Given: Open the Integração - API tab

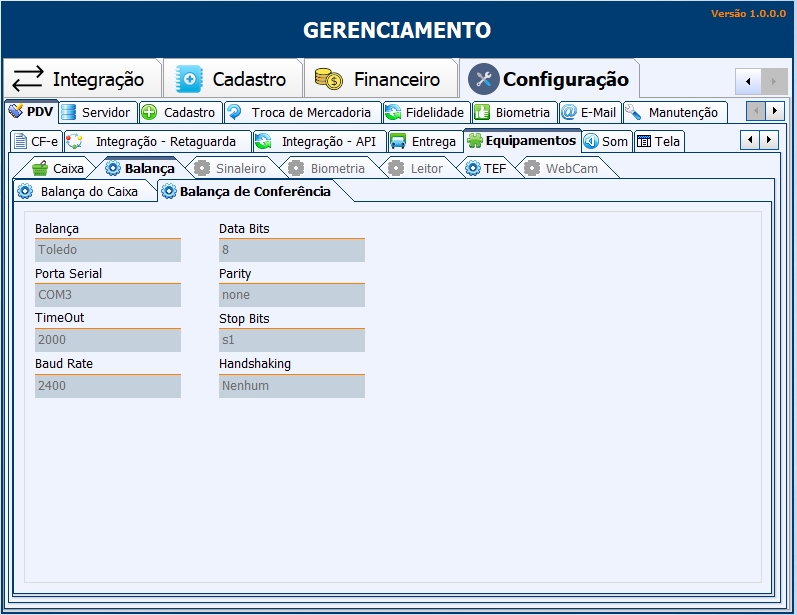Looking at the screenshot, I should coord(318,141).
